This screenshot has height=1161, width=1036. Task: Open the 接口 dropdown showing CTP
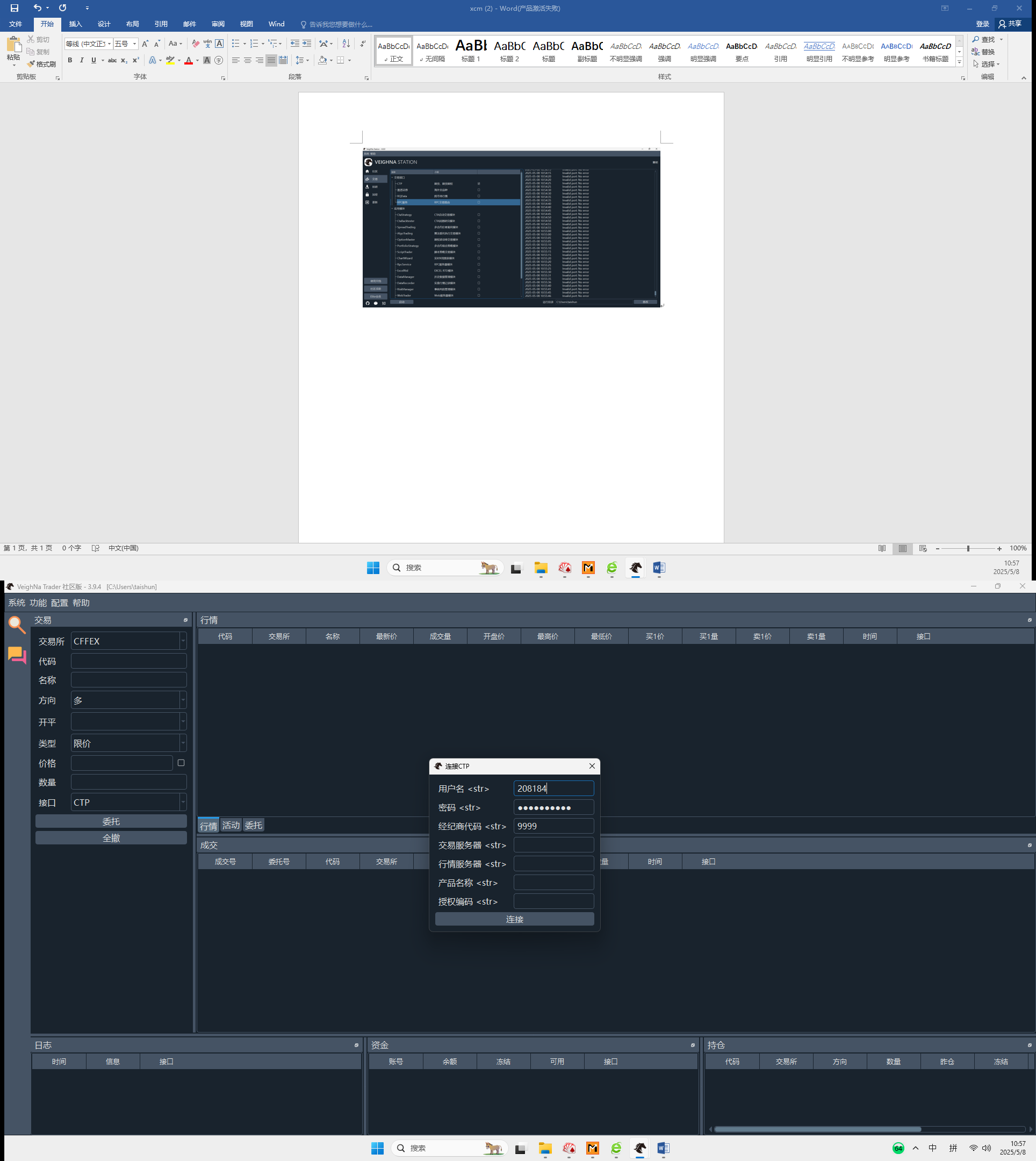tap(128, 802)
